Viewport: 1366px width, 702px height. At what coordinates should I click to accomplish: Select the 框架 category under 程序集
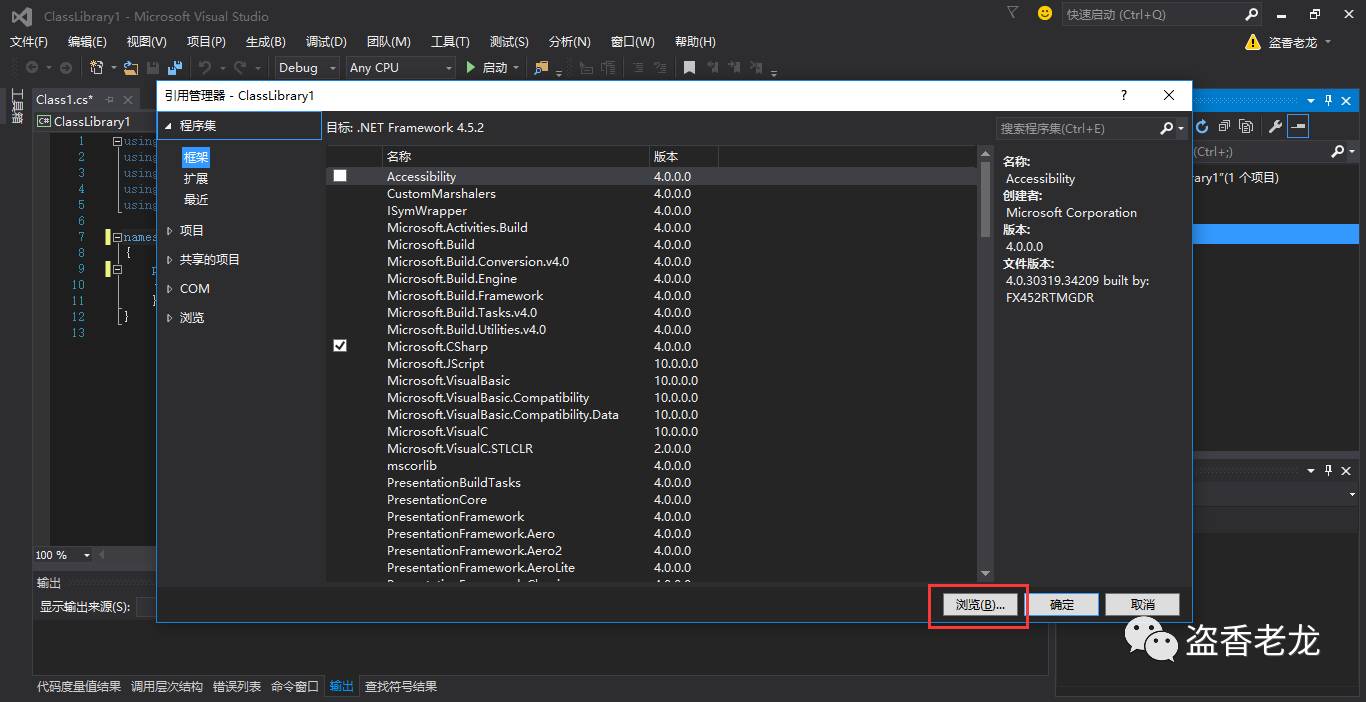[x=196, y=157]
